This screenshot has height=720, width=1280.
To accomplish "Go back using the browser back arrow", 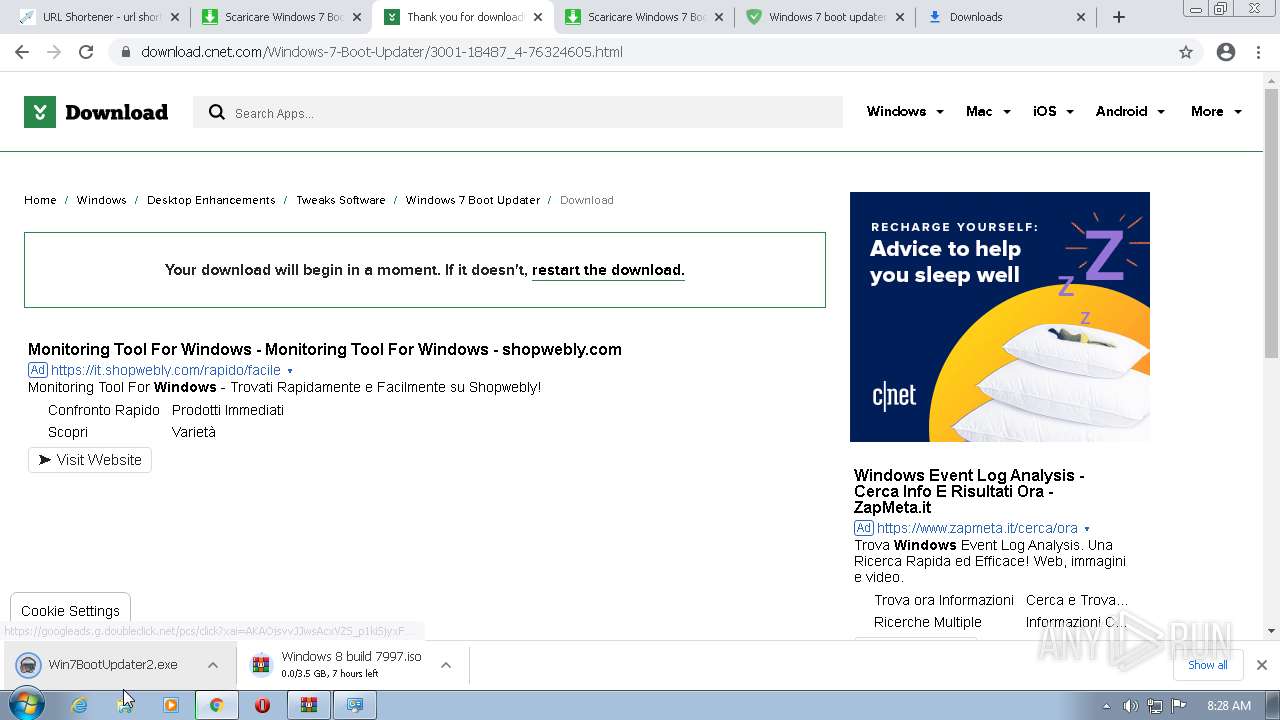I will click(x=22, y=52).
